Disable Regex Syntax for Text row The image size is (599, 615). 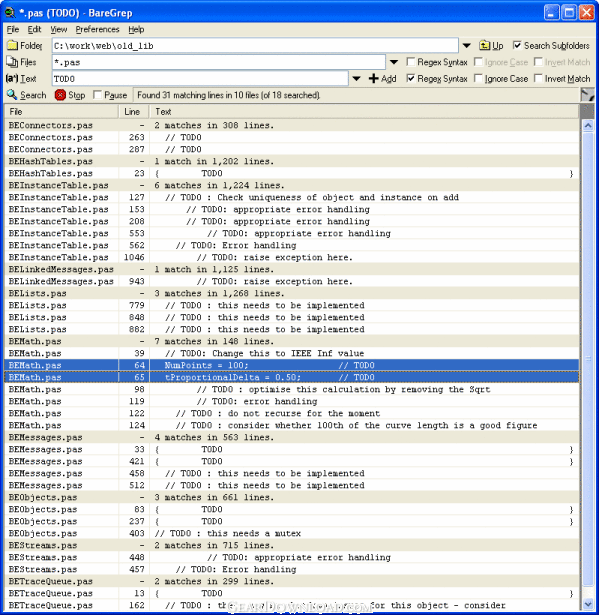point(411,78)
